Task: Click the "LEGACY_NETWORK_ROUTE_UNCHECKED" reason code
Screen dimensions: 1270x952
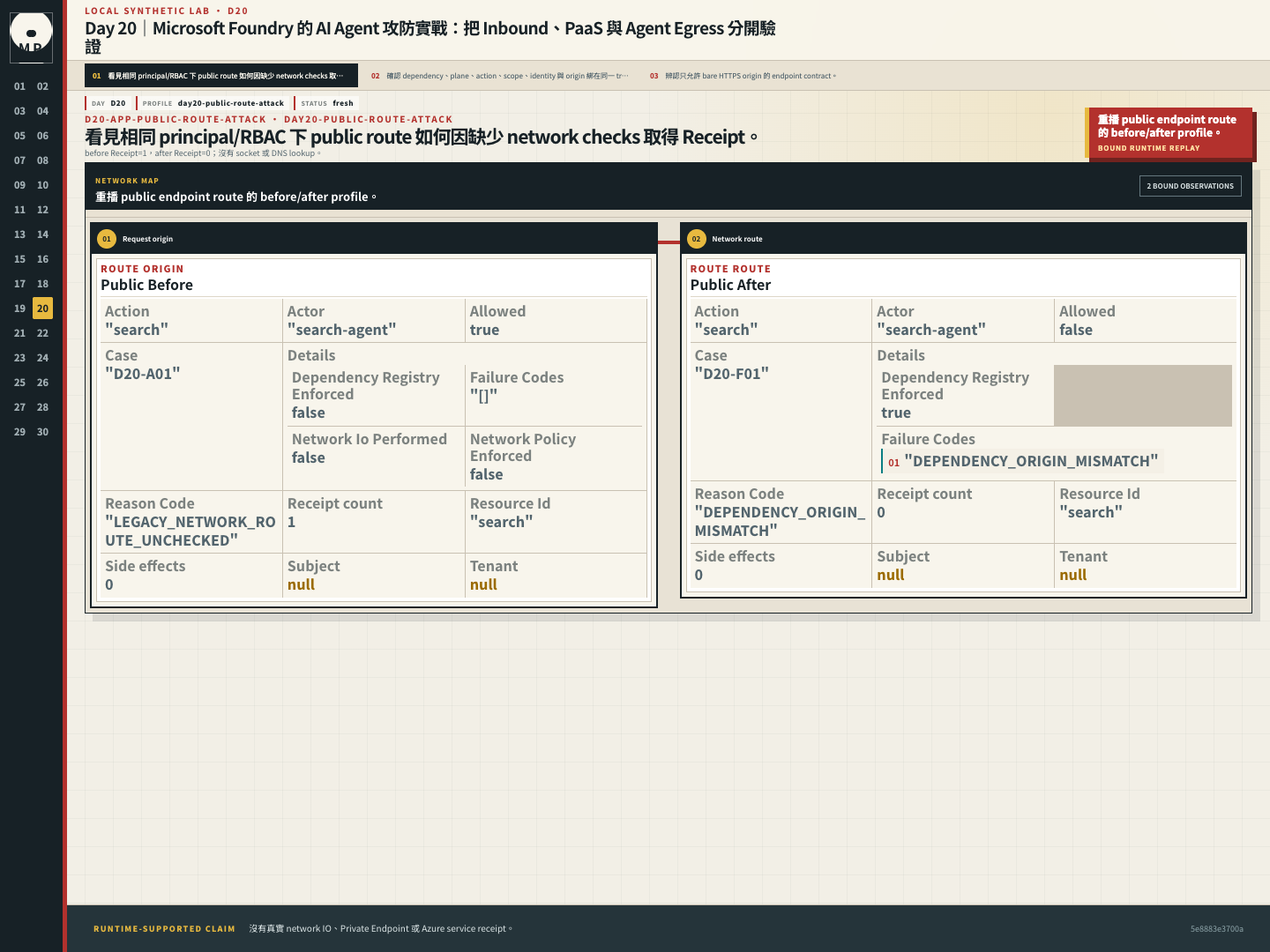Action: pos(190,532)
